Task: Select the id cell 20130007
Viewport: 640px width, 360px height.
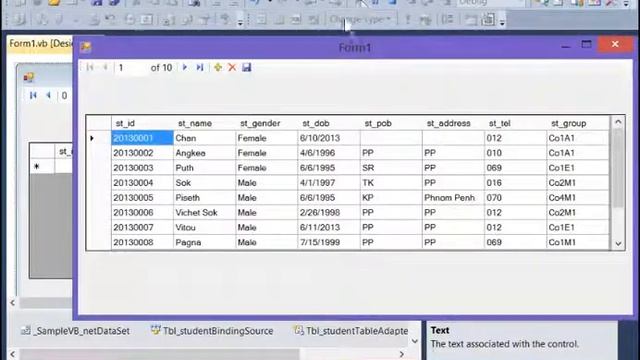Action: (142, 227)
